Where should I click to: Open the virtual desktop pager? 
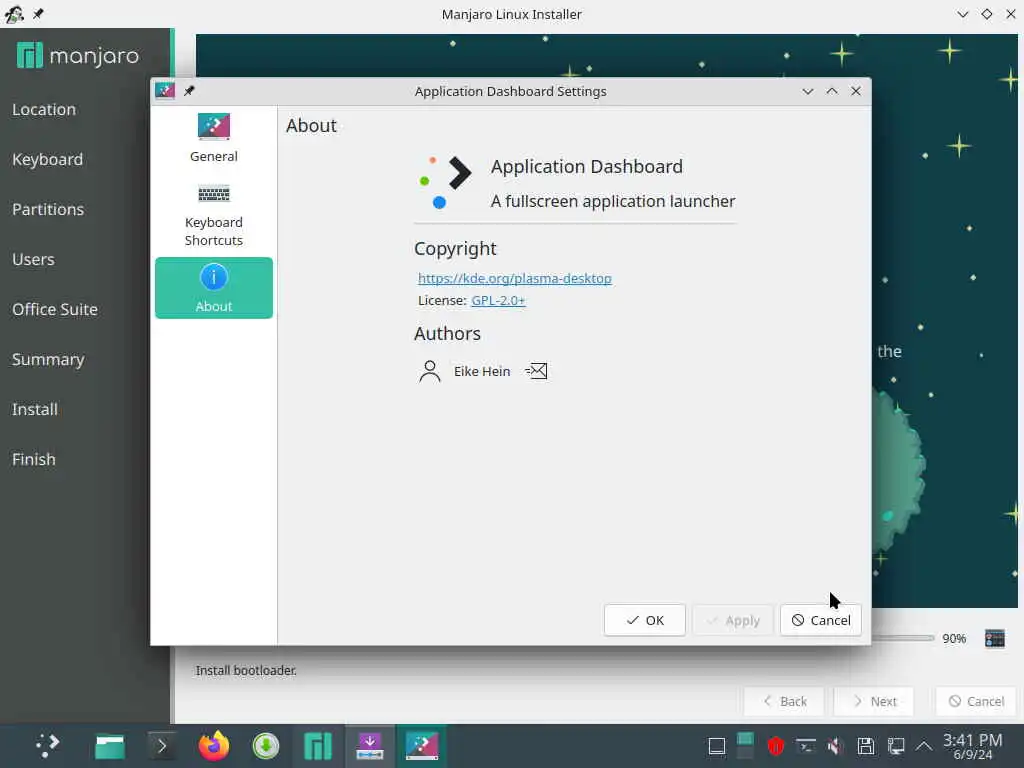745,746
